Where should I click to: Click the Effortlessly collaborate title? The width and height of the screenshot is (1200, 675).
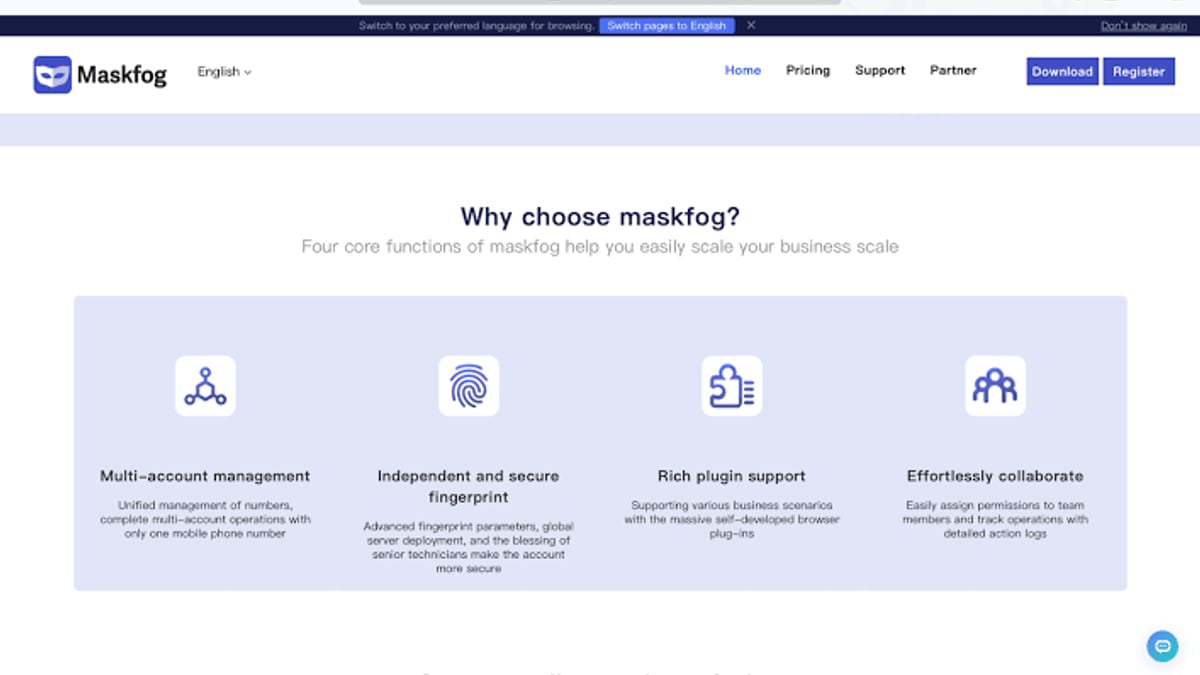pos(995,476)
